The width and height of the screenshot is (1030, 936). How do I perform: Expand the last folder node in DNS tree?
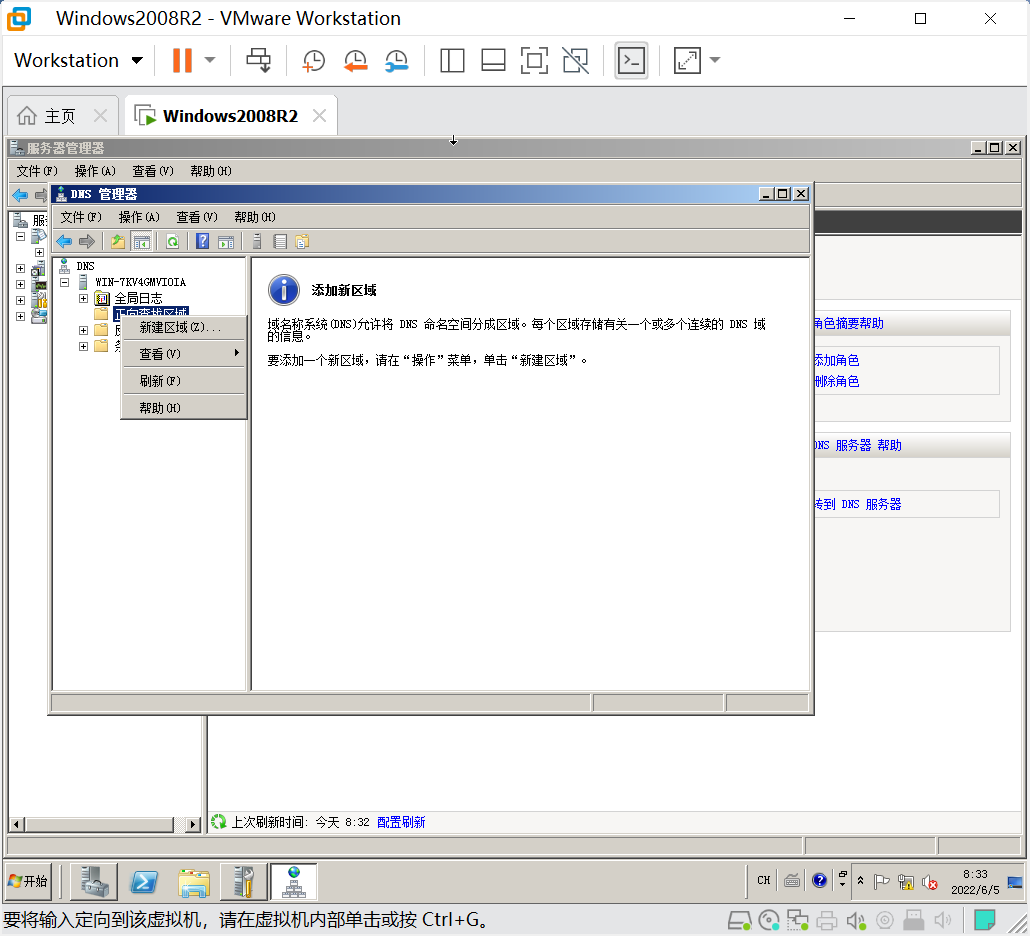pos(83,346)
